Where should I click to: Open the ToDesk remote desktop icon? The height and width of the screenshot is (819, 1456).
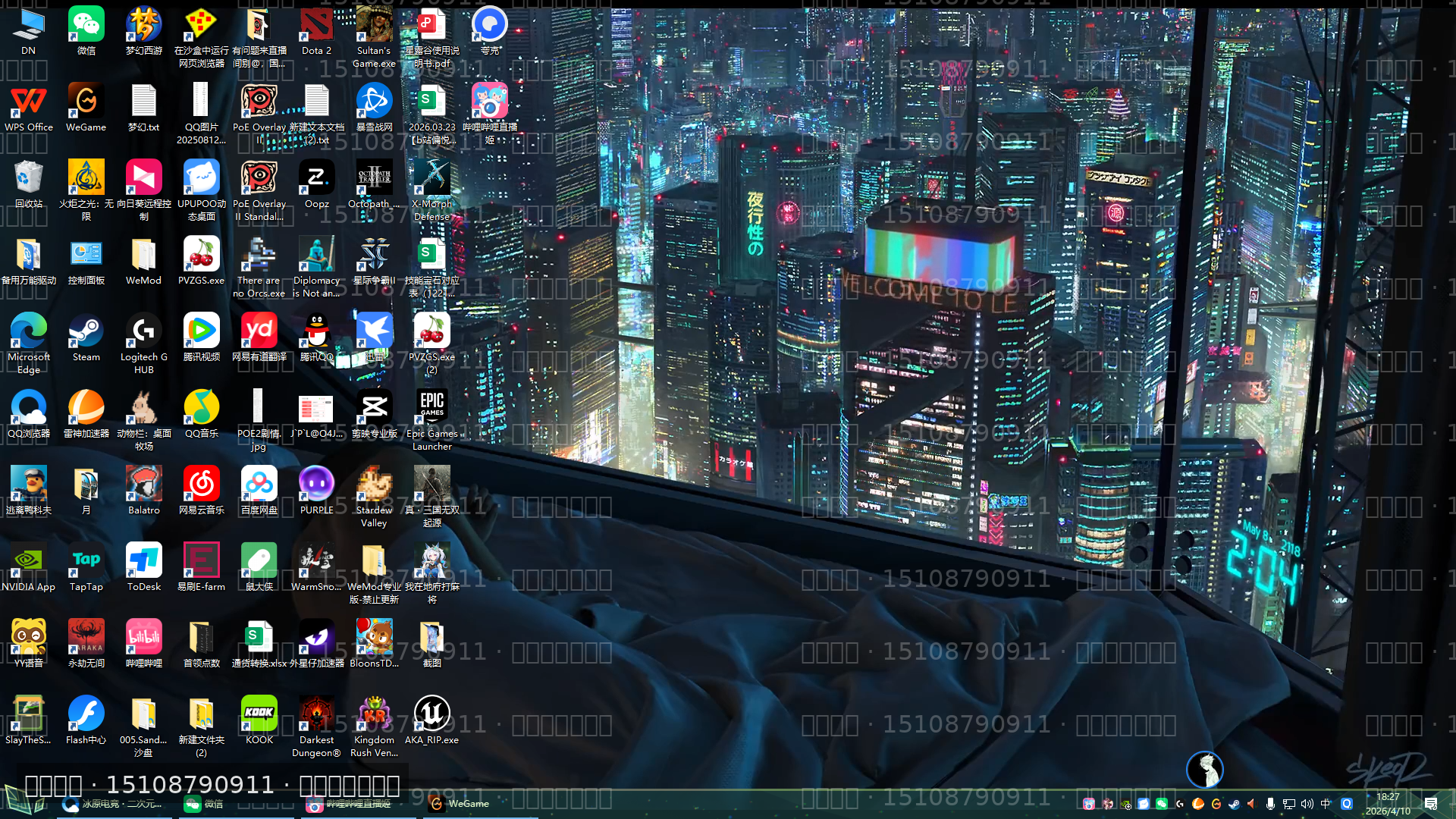tap(143, 561)
